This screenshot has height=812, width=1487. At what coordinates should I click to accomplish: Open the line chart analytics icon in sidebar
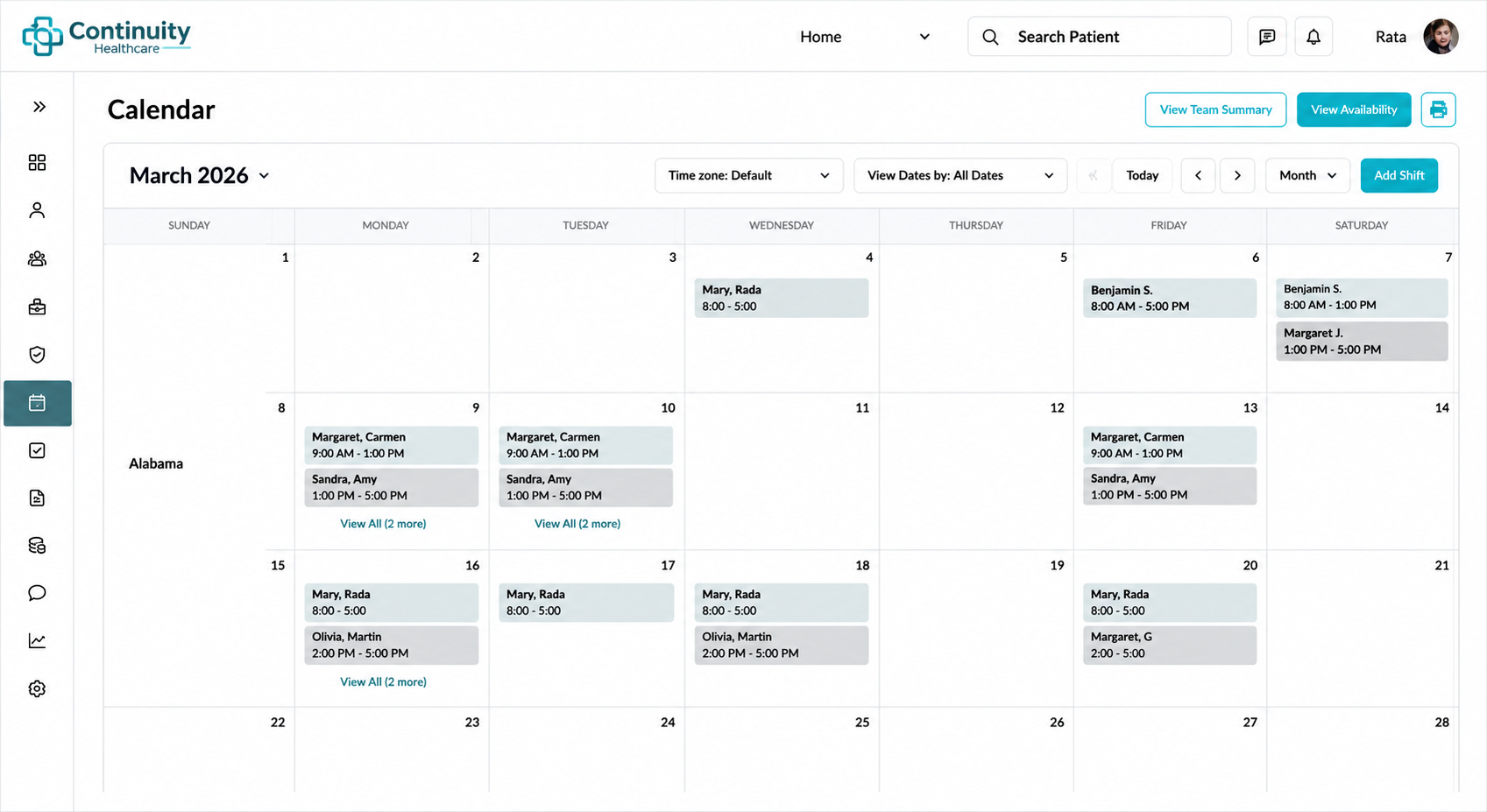[37, 641]
